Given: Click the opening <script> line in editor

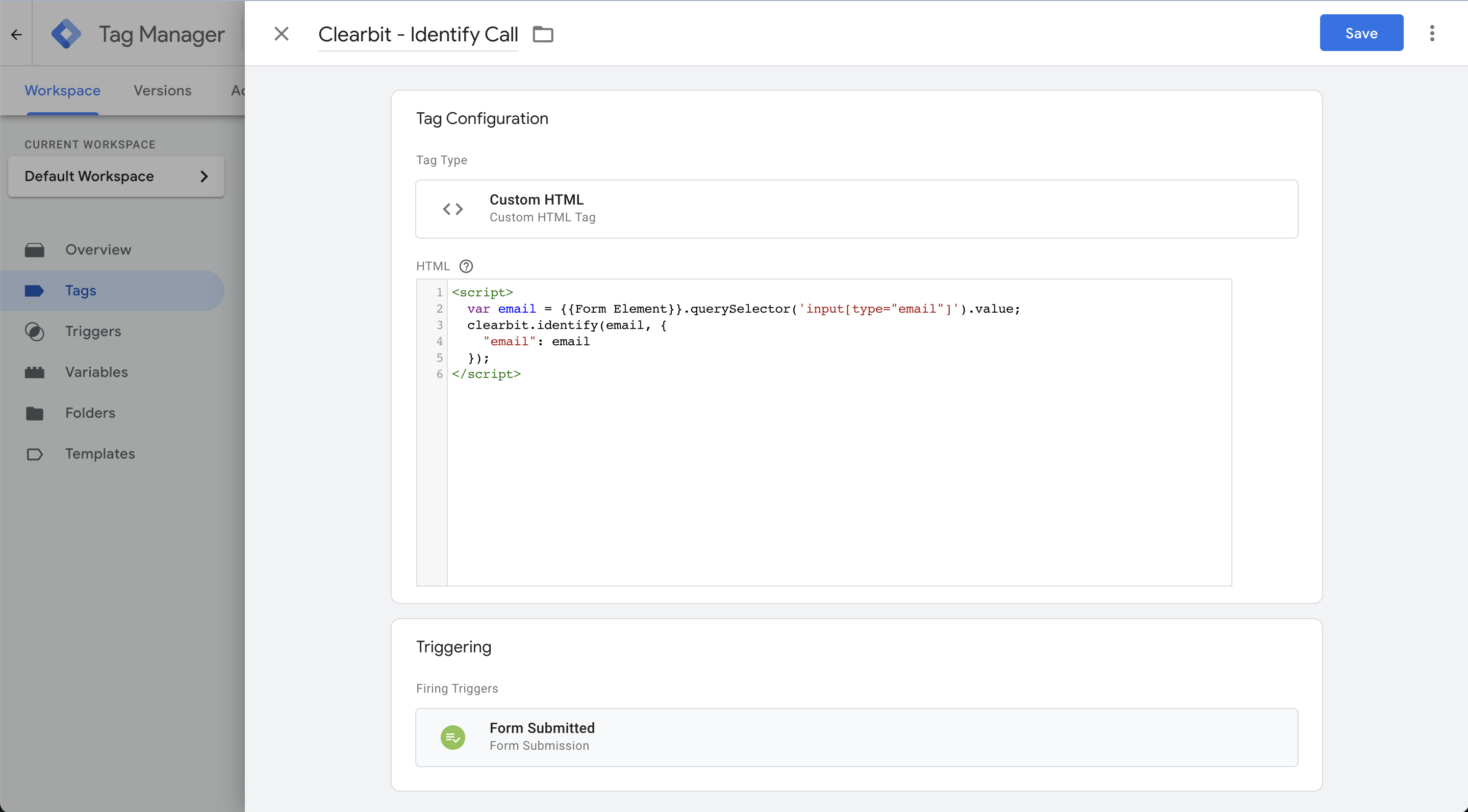Looking at the screenshot, I should click(x=482, y=292).
